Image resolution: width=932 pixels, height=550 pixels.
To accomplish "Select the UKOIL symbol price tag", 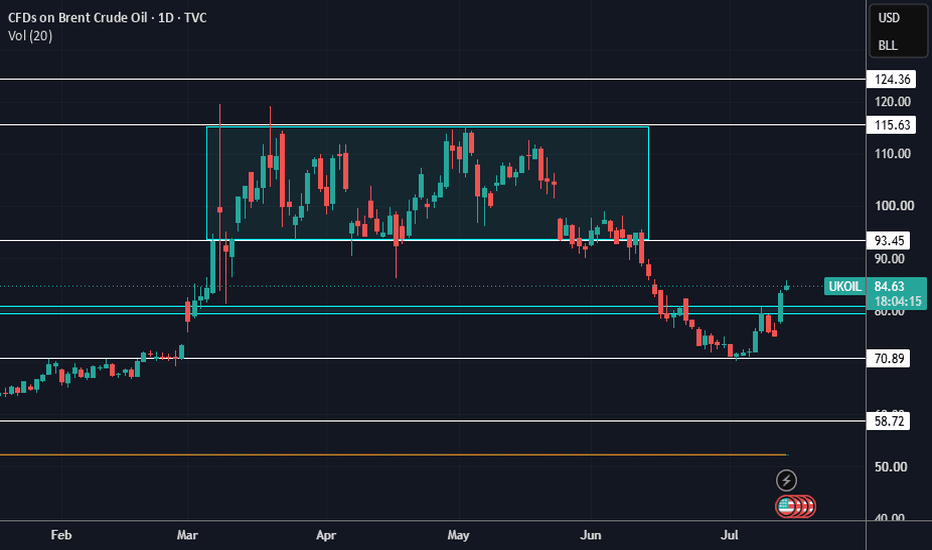I will tap(845, 287).
